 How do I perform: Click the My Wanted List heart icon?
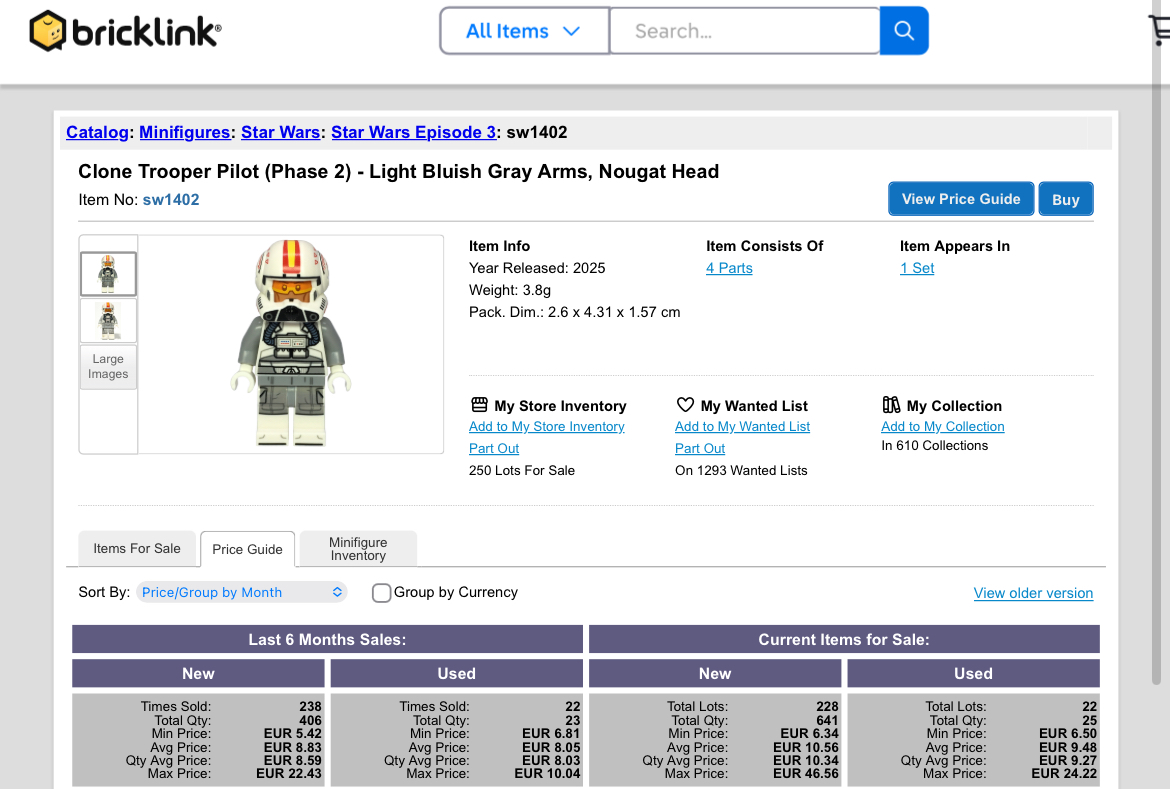[x=685, y=405]
